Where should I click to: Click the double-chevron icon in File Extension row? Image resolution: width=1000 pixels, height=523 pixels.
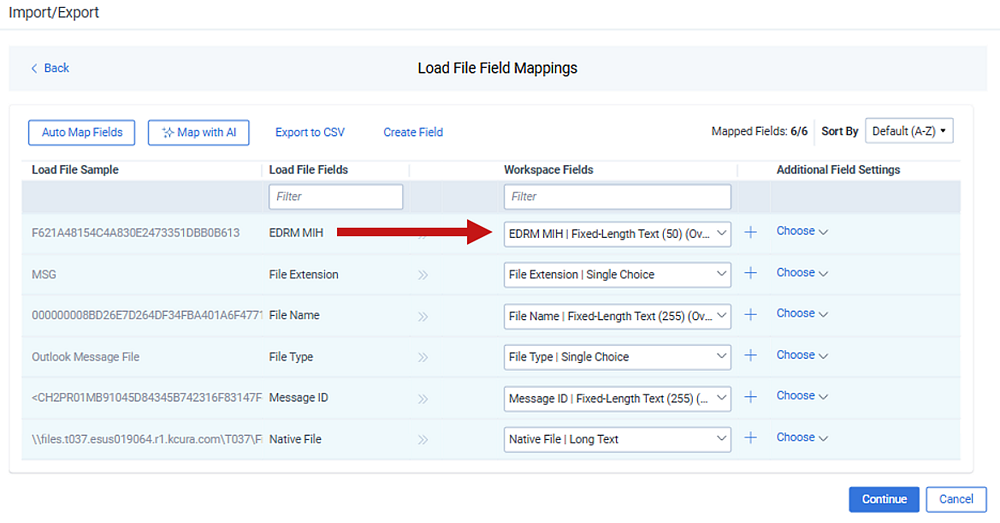[423, 275]
